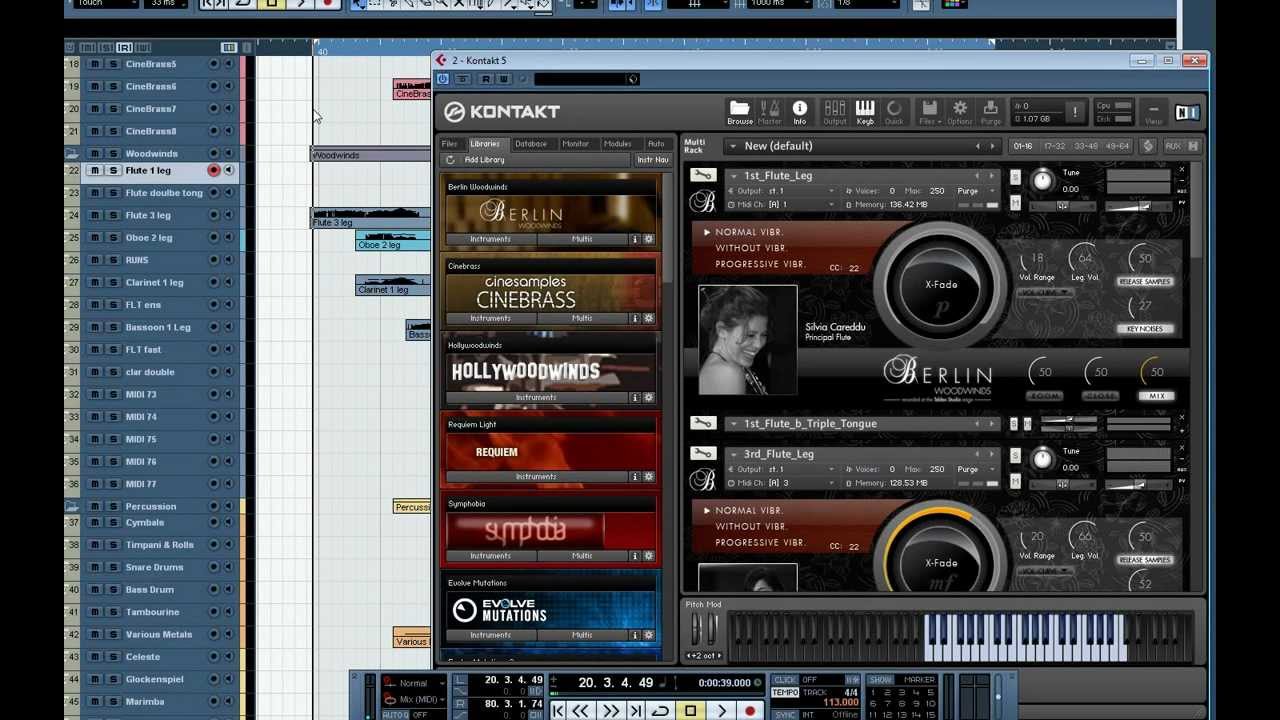Rewind the Cubase transport
The width and height of the screenshot is (1280, 720).
coord(580,711)
